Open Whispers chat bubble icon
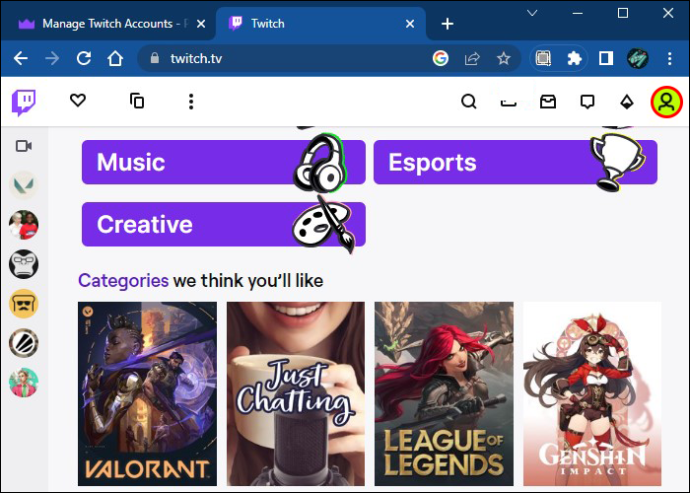This screenshot has width=690, height=493. point(587,102)
